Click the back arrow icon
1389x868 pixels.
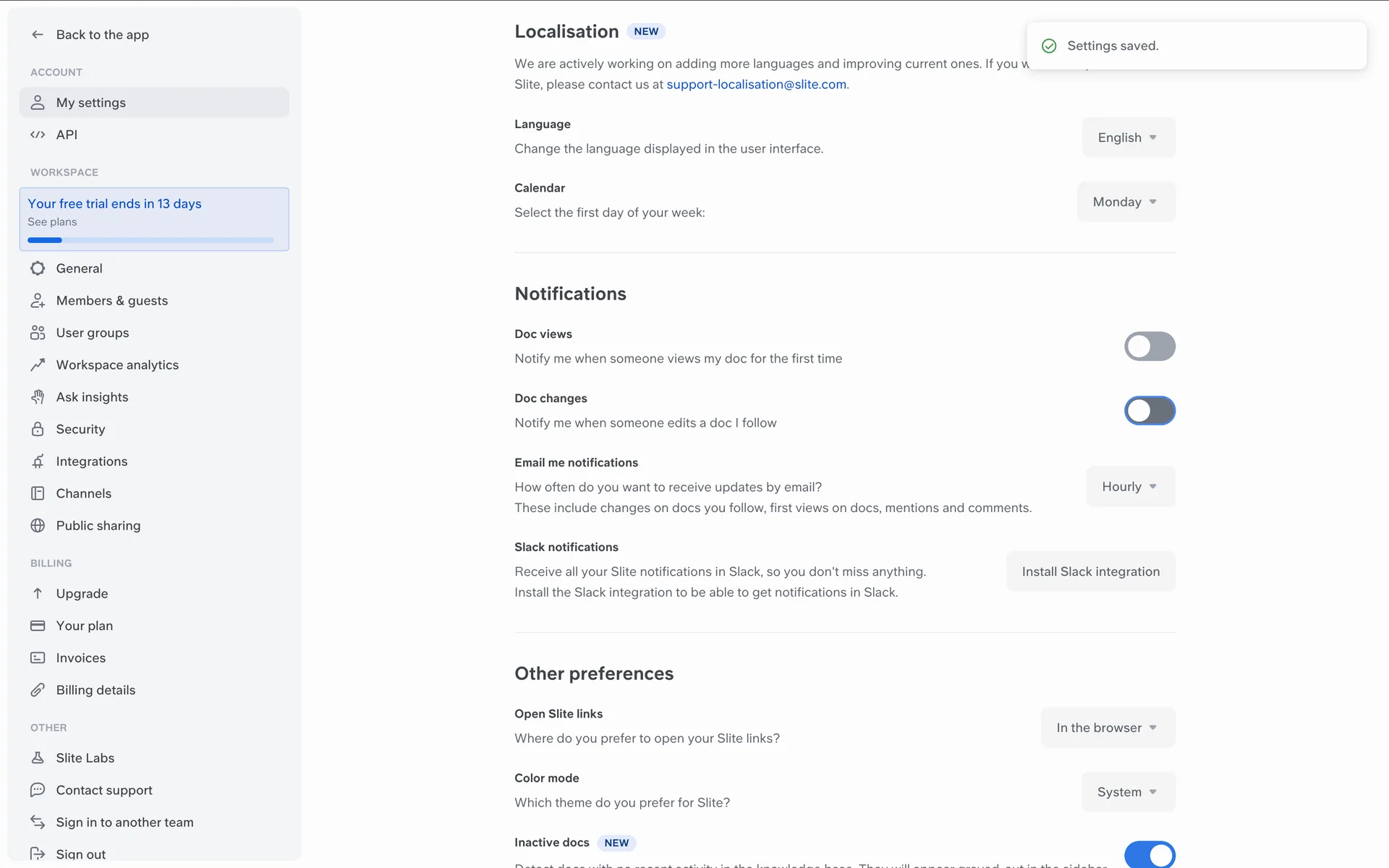pos(38,35)
